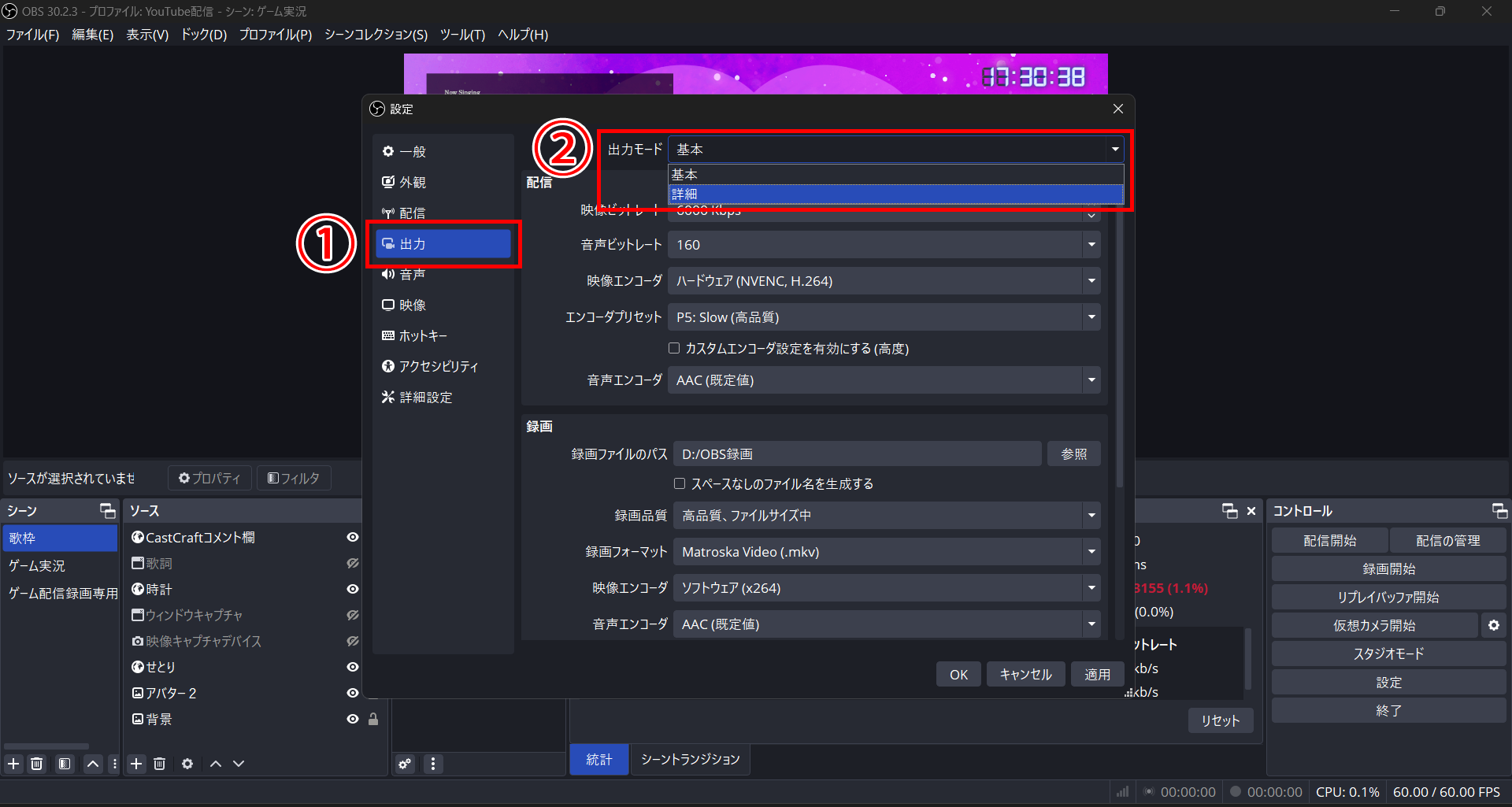1512x807 pixels.
Task: Open シーンコレクション(S) menu
Action: 376,35
